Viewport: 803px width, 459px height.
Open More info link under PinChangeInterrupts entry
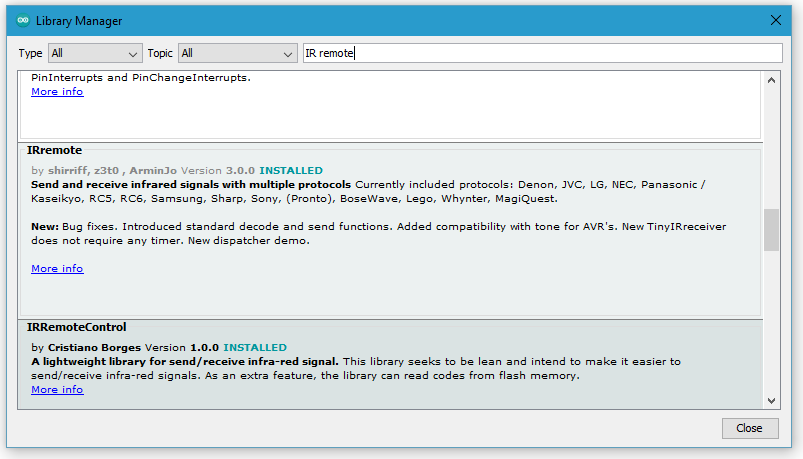57,92
